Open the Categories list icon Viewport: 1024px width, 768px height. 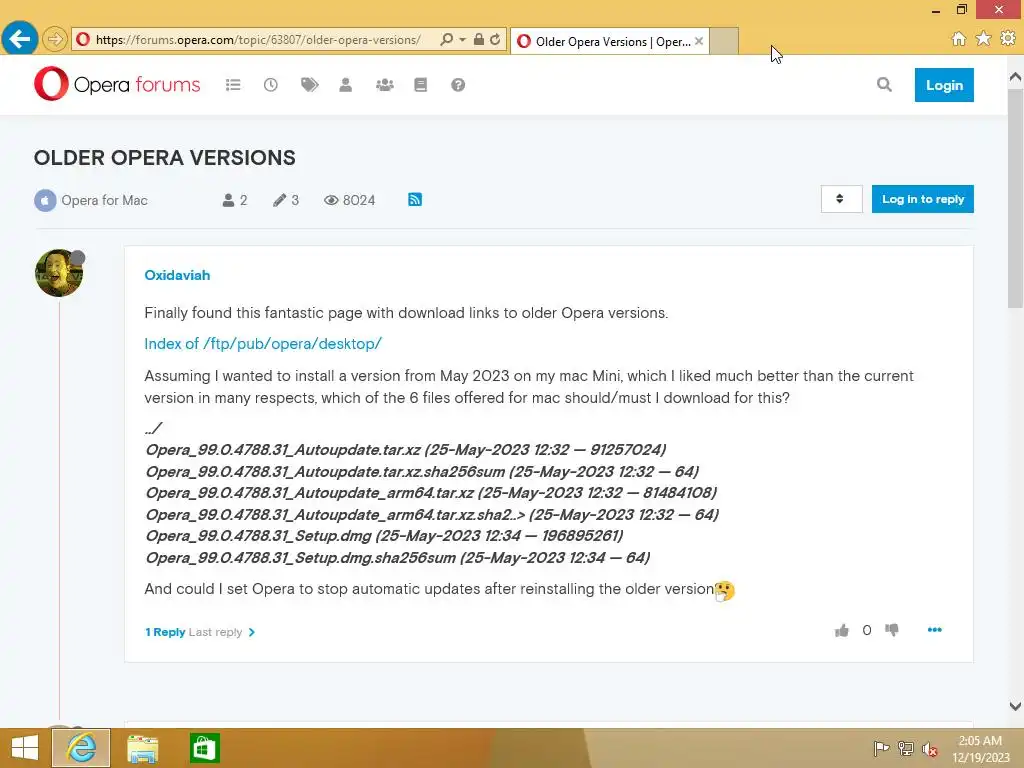(233, 85)
